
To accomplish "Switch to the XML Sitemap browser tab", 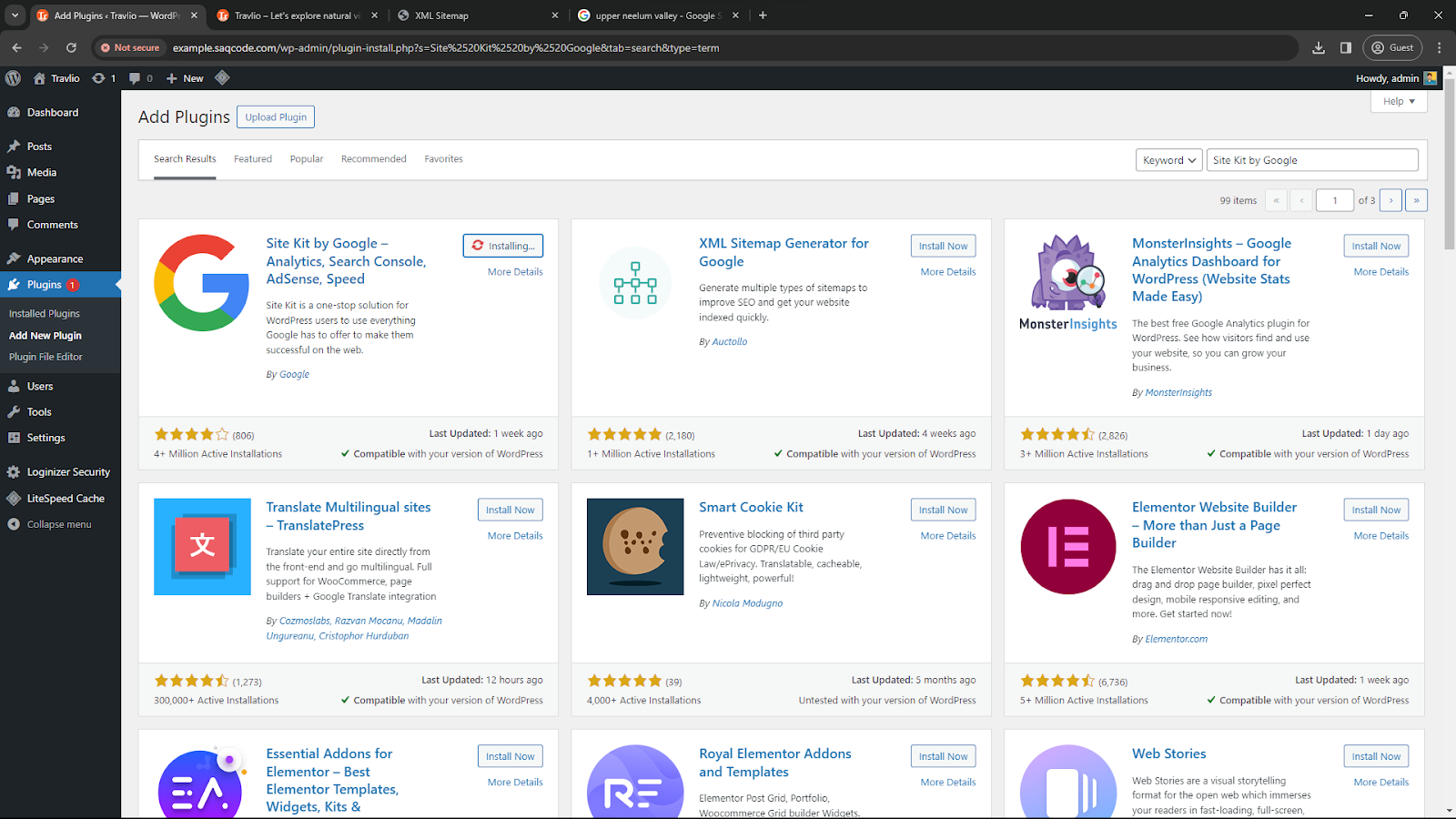I will 478,15.
